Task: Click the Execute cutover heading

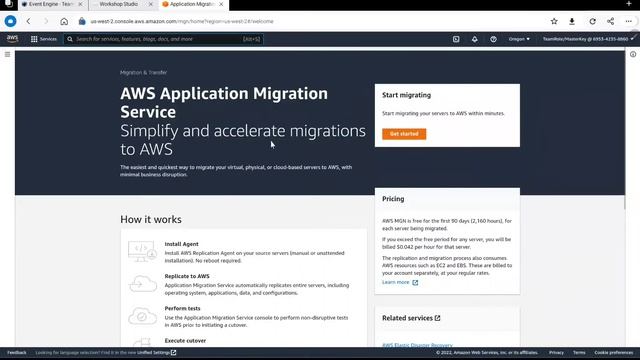Action: 185,341
